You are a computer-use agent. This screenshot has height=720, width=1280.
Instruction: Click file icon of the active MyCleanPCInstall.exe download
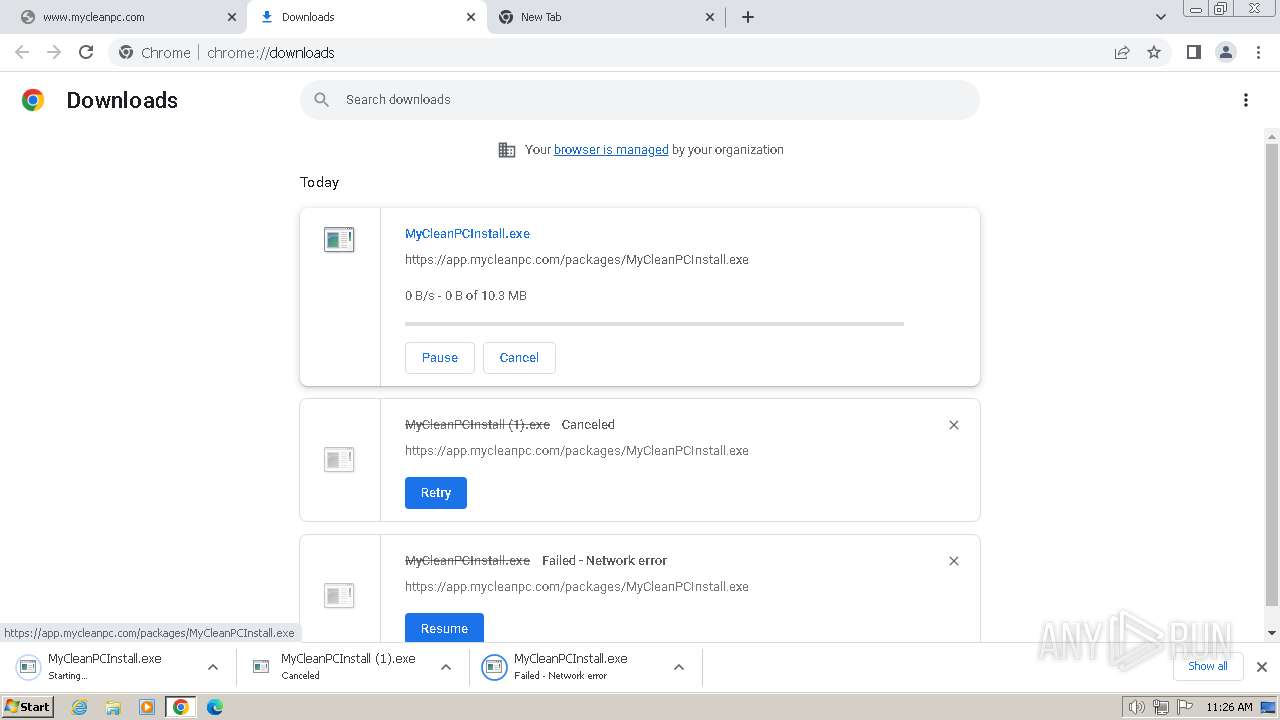(x=339, y=239)
